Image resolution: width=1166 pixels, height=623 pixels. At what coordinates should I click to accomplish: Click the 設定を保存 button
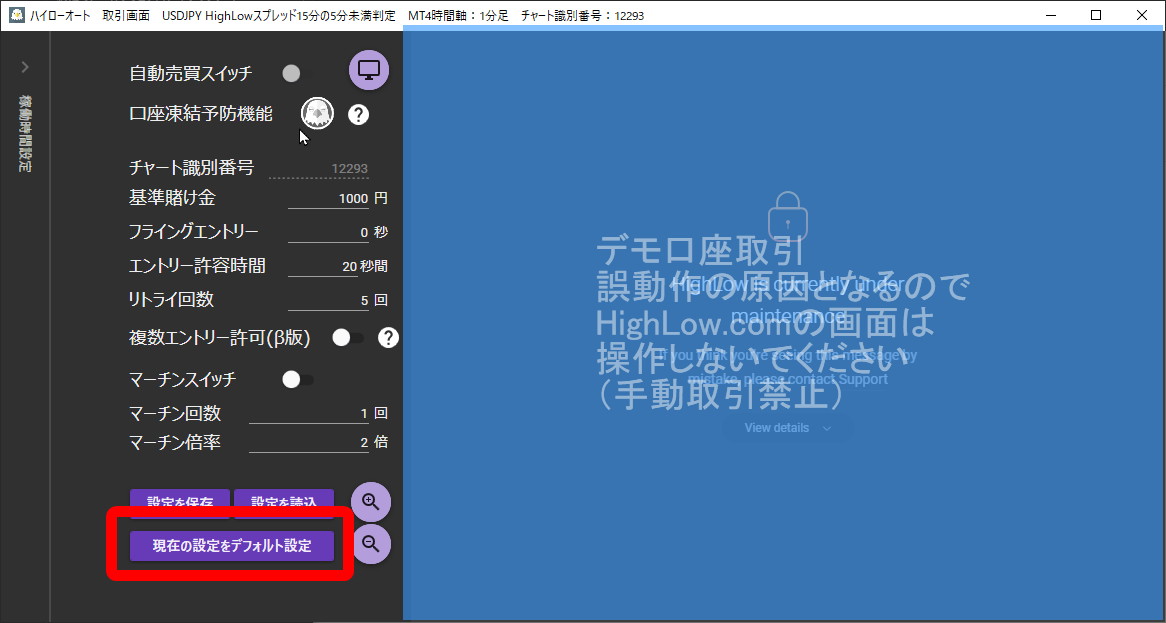[180, 503]
